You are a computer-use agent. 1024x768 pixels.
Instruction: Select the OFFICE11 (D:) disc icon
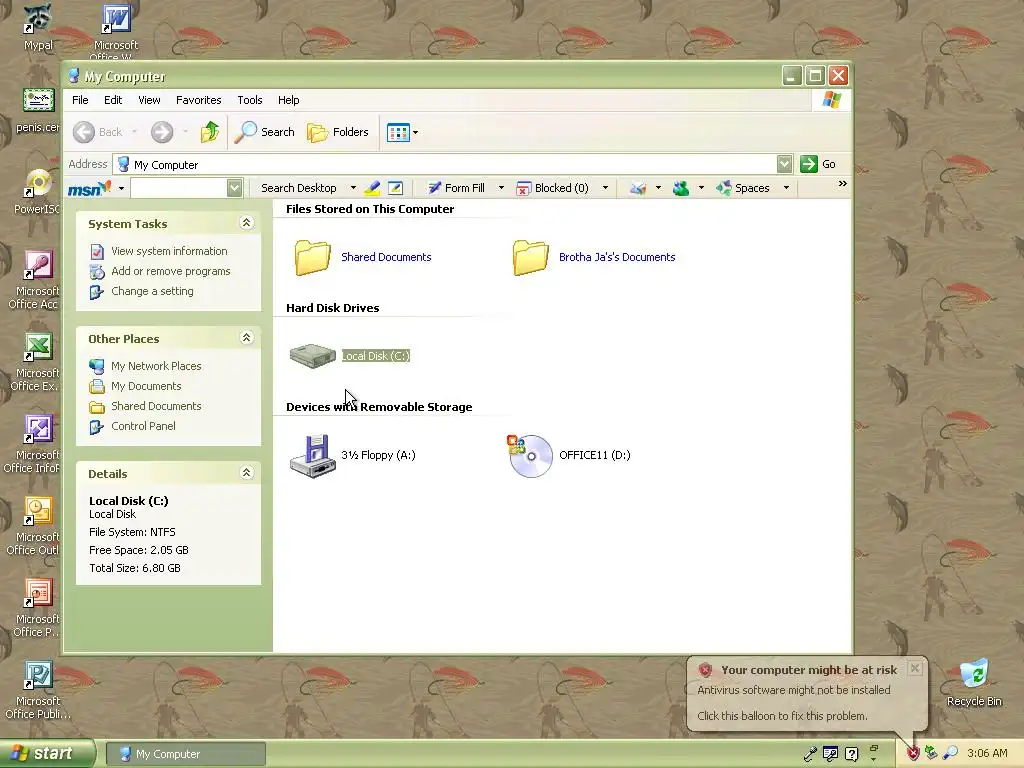pos(530,456)
